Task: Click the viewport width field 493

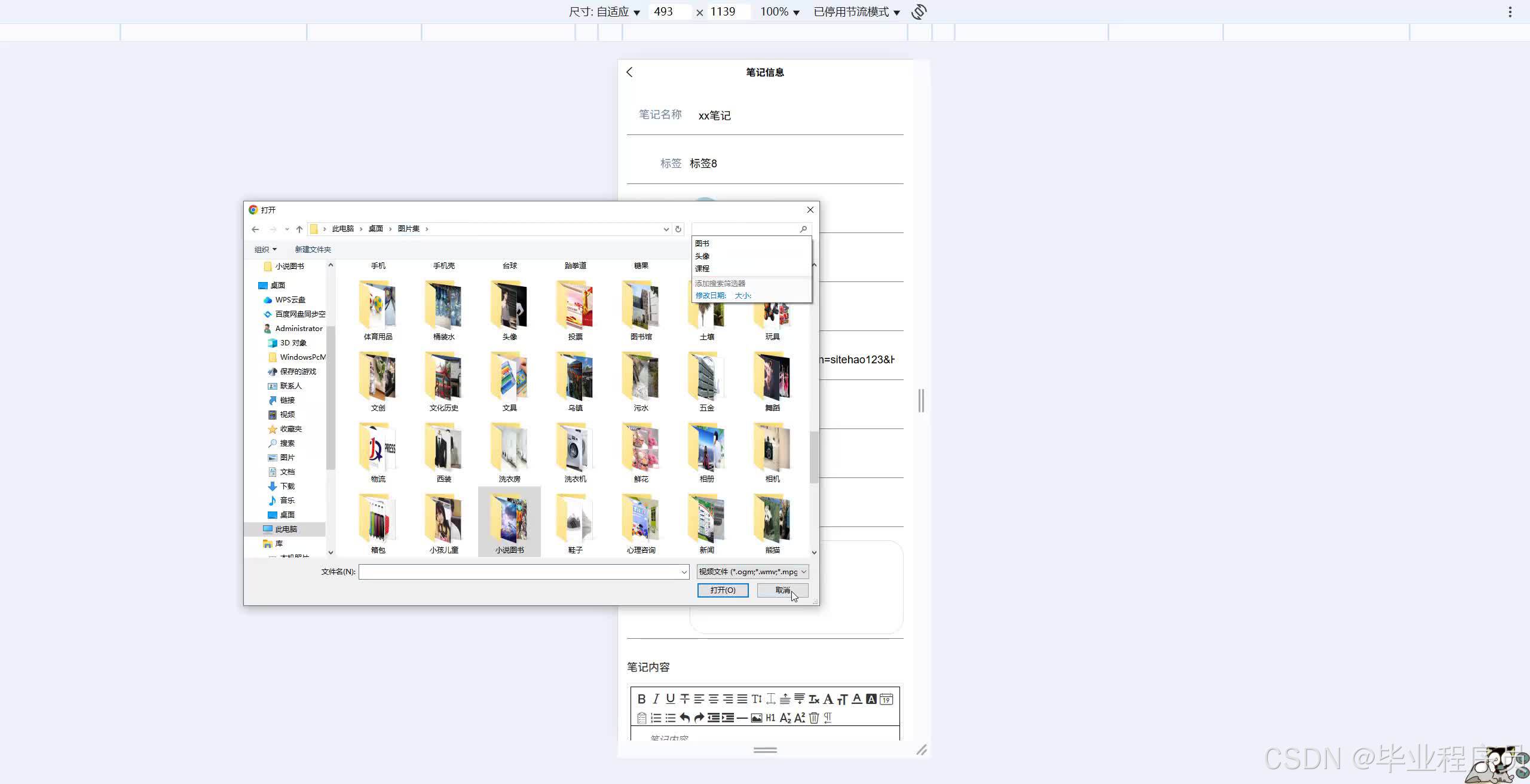Action: pyautogui.click(x=671, y=11)
